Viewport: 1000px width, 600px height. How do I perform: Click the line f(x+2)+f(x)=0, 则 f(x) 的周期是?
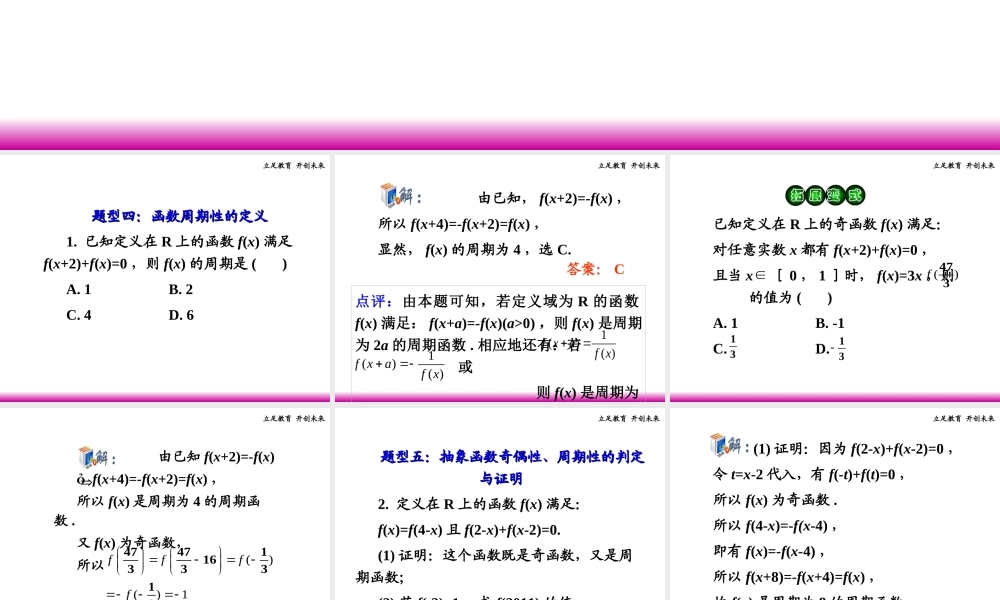(166, 263)
